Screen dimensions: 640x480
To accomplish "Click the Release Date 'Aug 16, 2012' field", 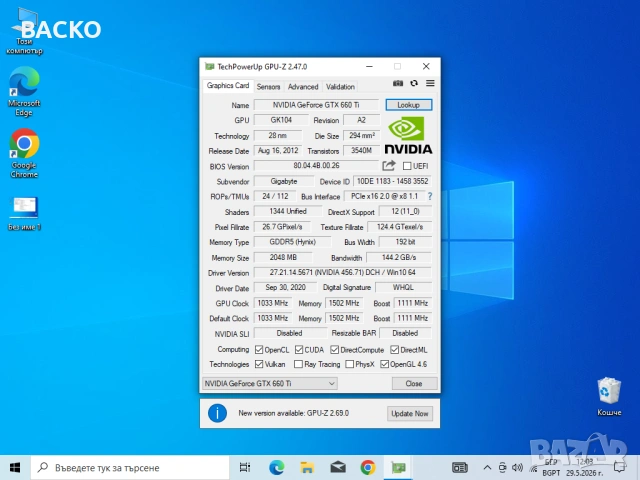I will click(278, 151).
